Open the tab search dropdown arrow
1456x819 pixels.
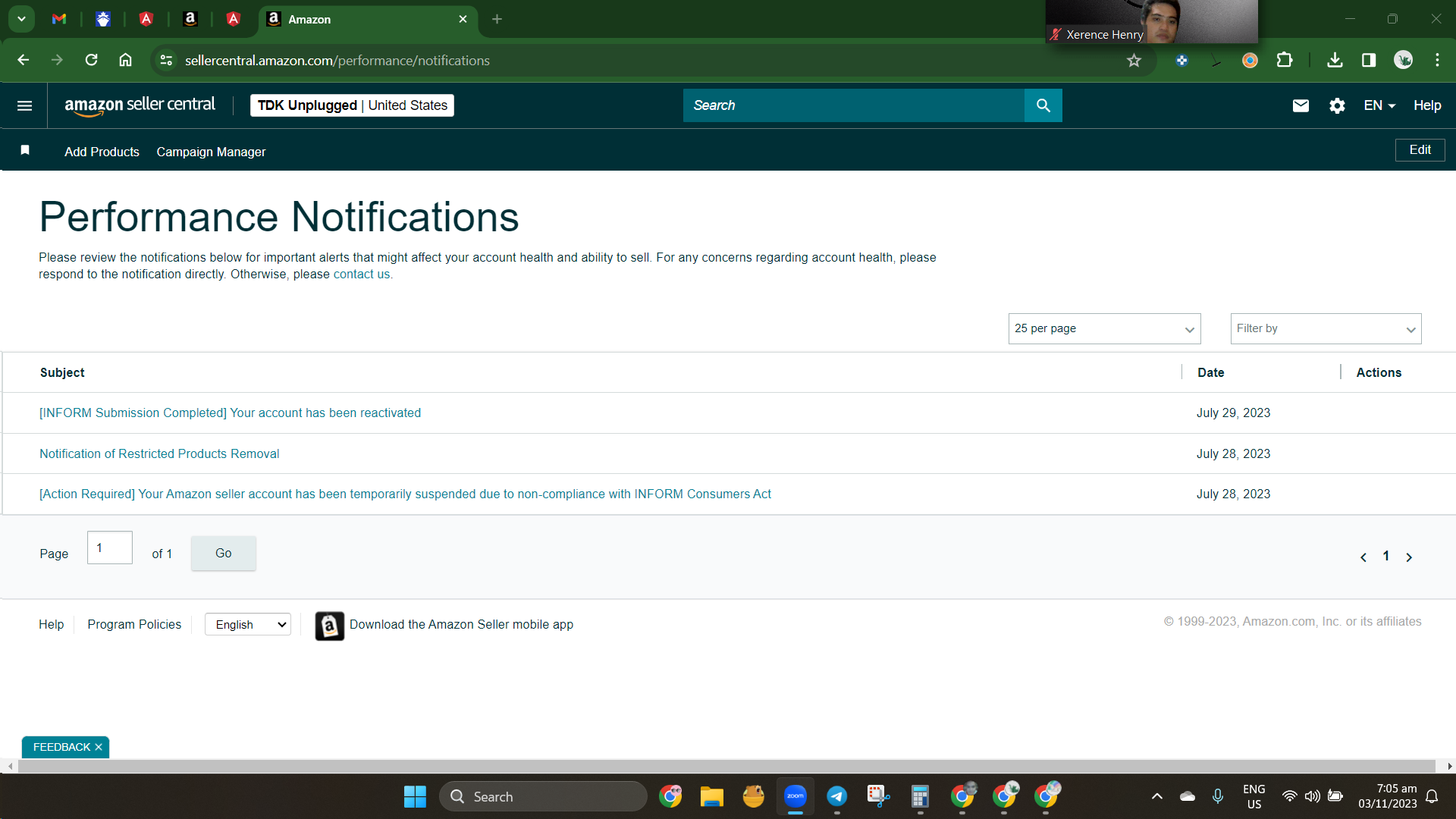click(21, 19)
